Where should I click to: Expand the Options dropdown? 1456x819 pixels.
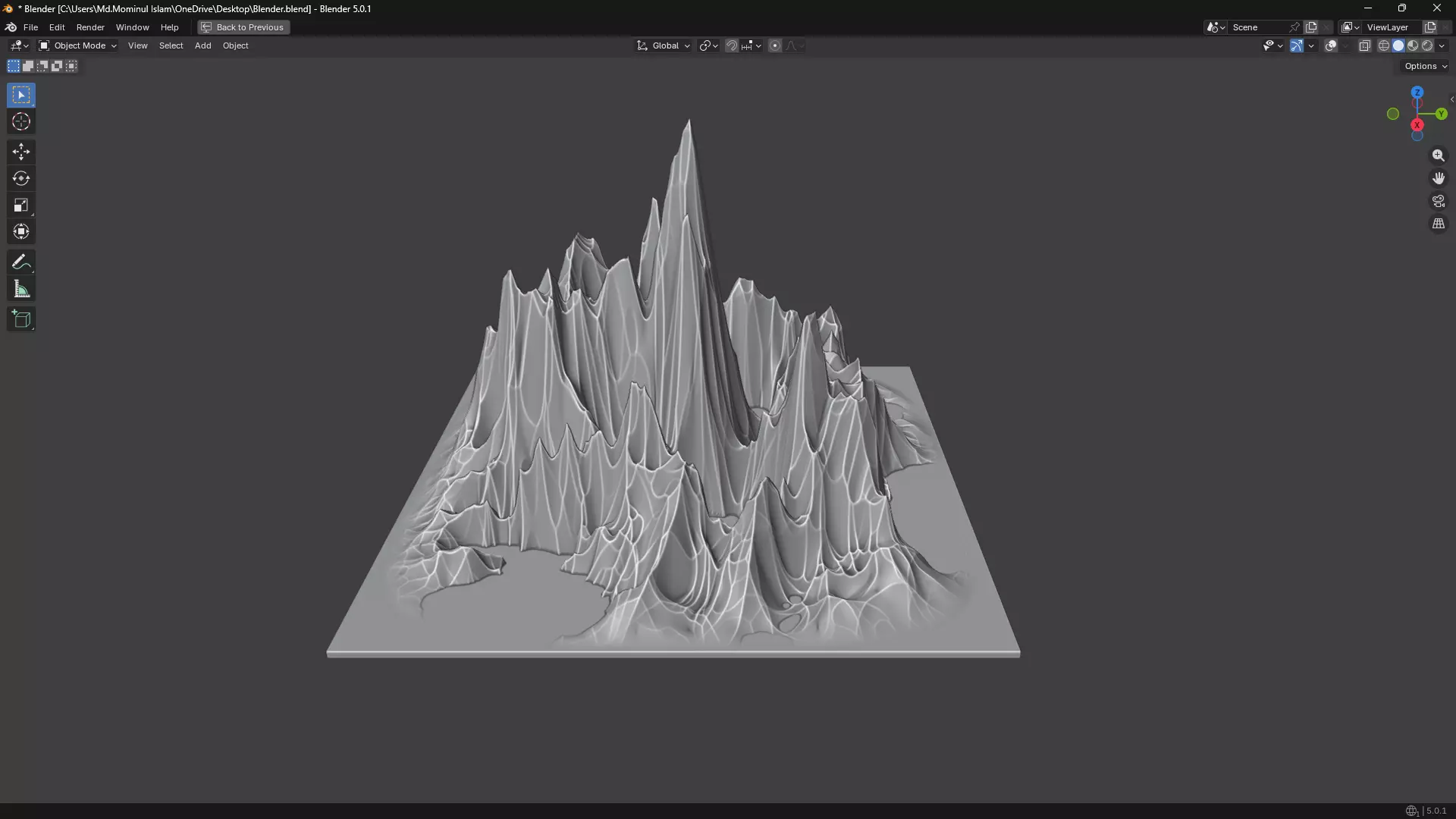(1425, 66)
